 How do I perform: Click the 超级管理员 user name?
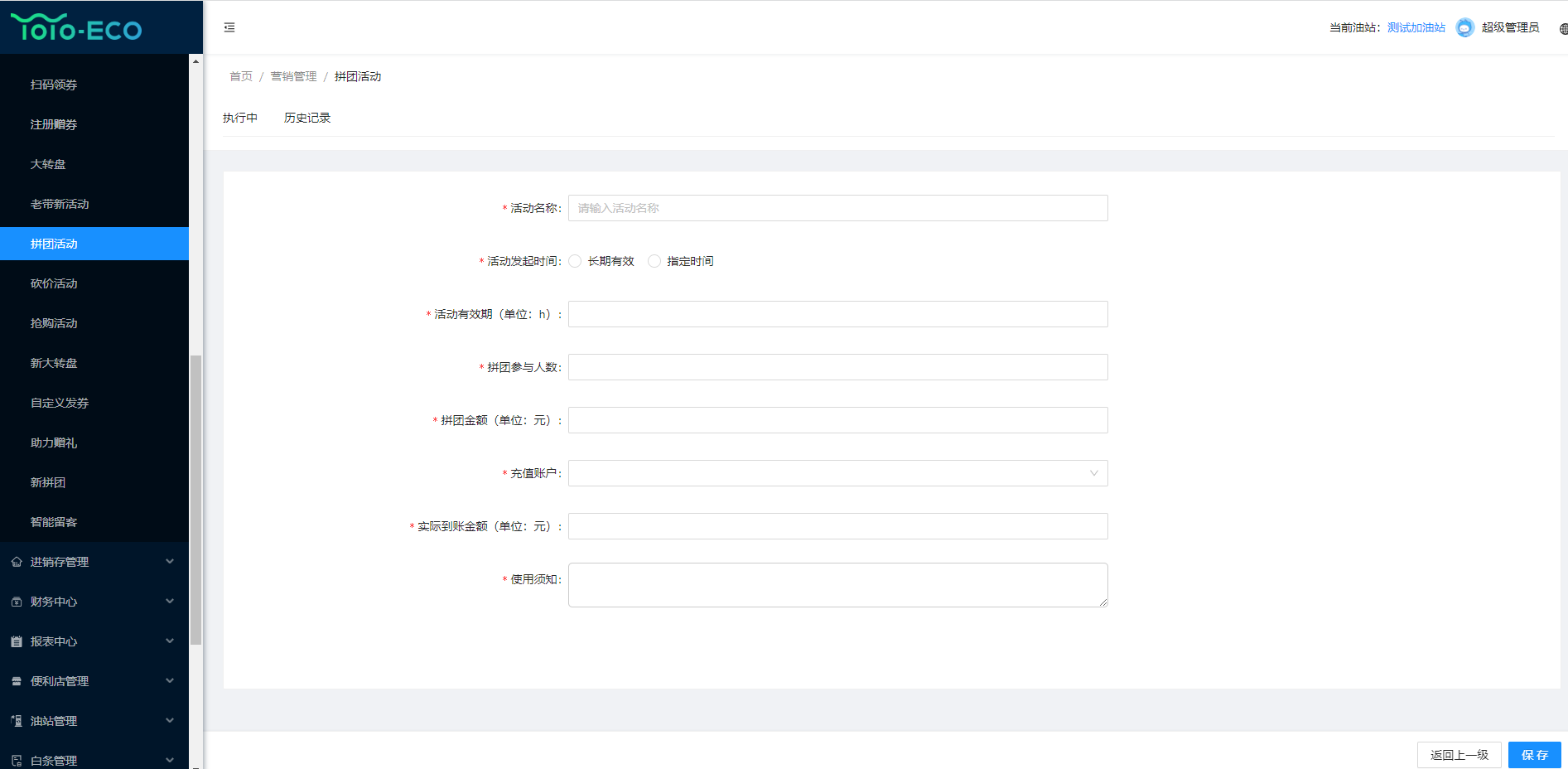point(1510,27)
